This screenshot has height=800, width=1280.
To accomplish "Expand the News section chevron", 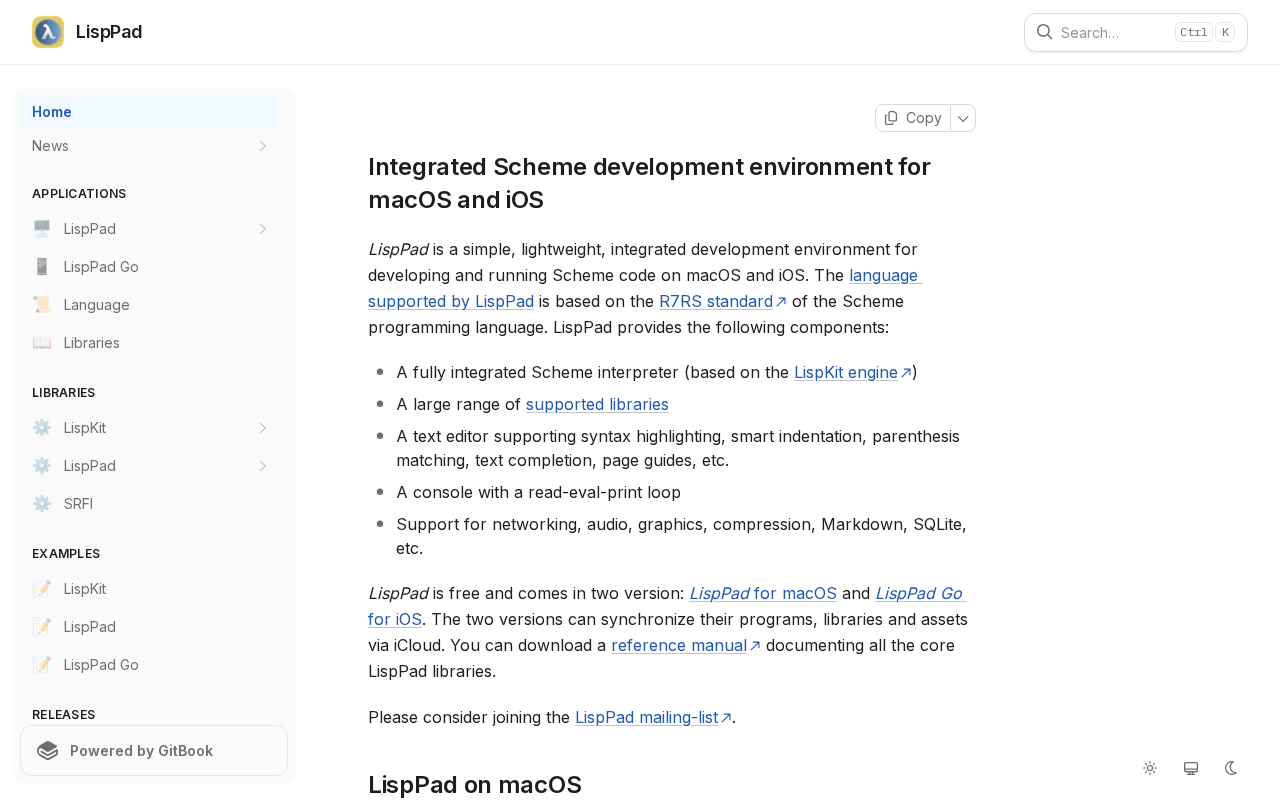I will click(263, 146).
